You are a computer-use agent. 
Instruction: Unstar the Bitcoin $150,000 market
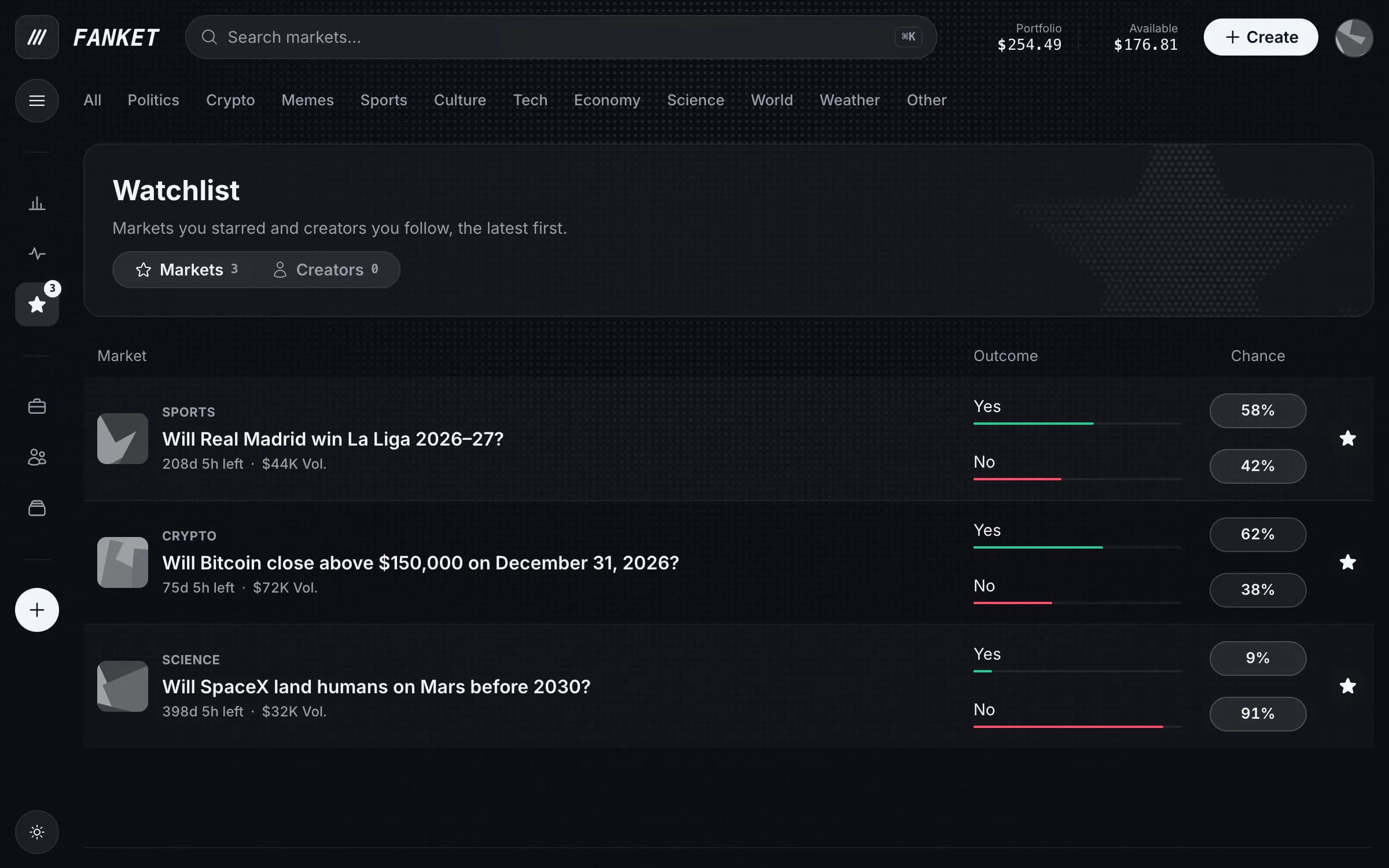click(1348, 562)
